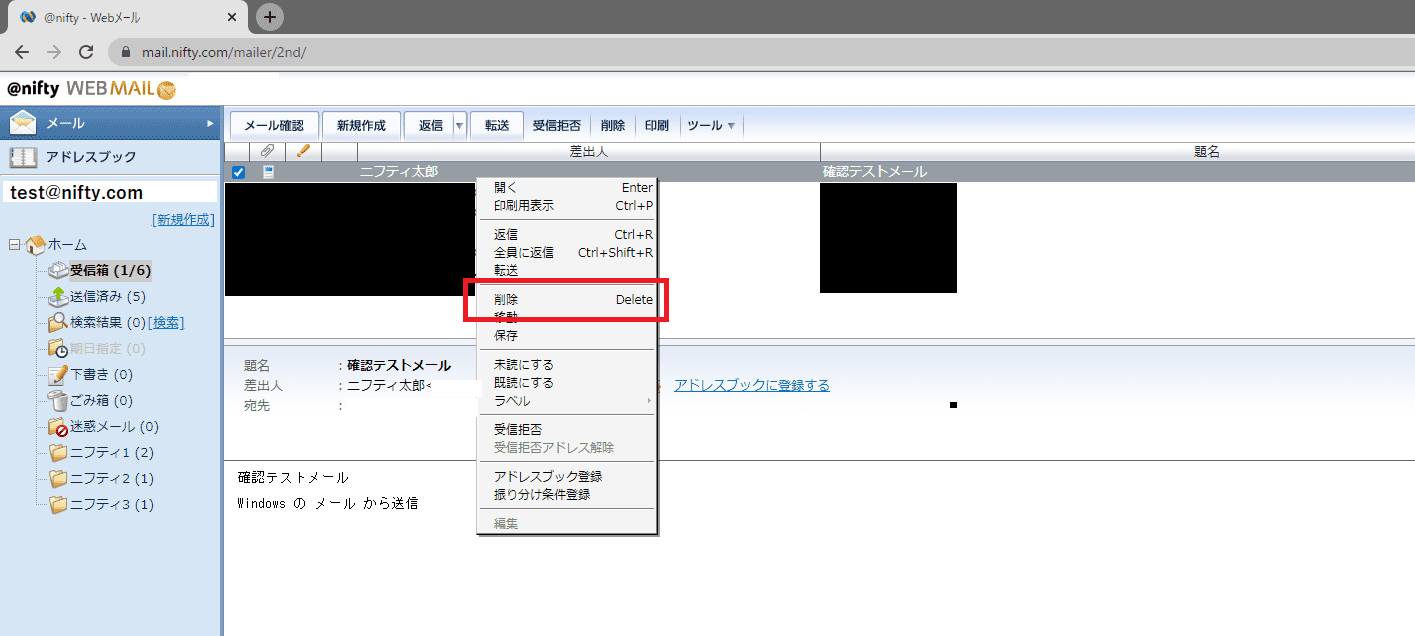This screenshot has height=636, width=1415.
Task: Click the browser address bar URL
Action: [x=220, y=52]
